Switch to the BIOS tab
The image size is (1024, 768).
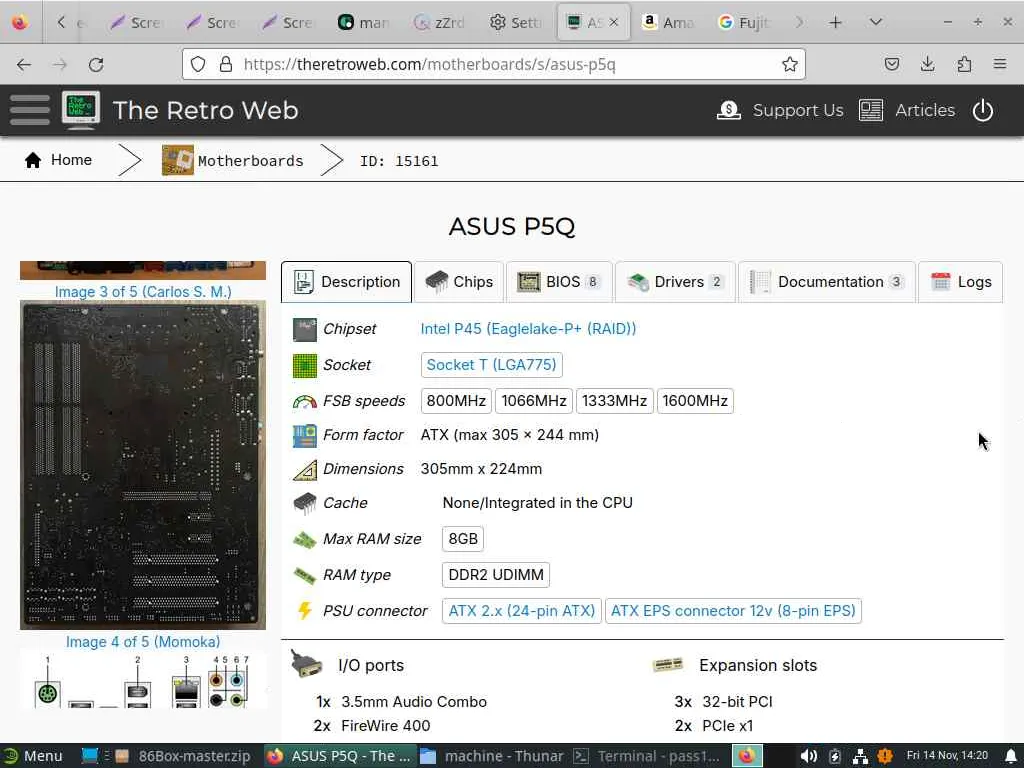point(559,281)
